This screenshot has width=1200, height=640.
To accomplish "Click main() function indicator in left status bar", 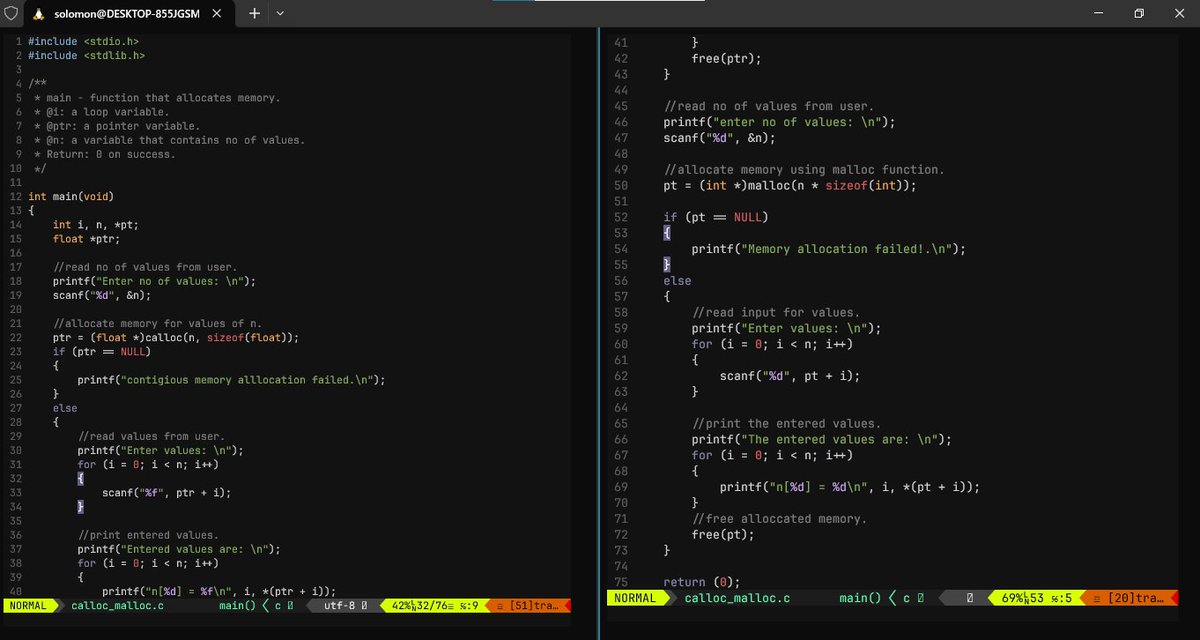I will coord(237,605).
